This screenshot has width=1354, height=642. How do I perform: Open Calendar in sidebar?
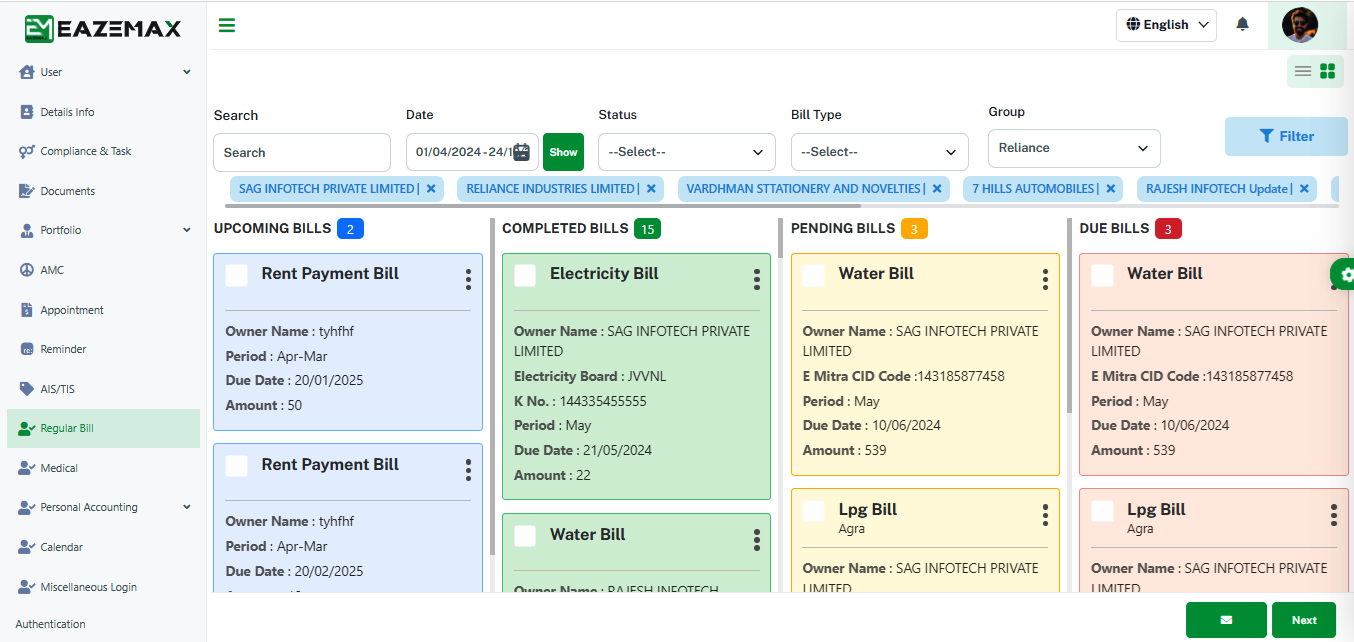point(61,547)
